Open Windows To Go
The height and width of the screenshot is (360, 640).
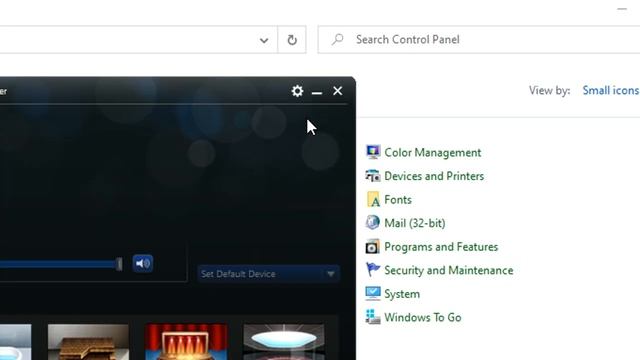point(423,318)
